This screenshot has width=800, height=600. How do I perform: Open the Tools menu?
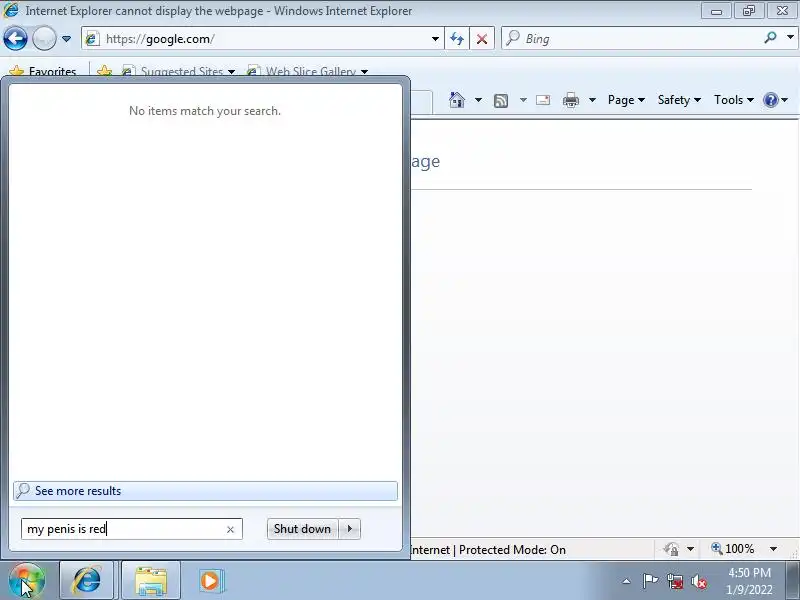coord(734,100)
